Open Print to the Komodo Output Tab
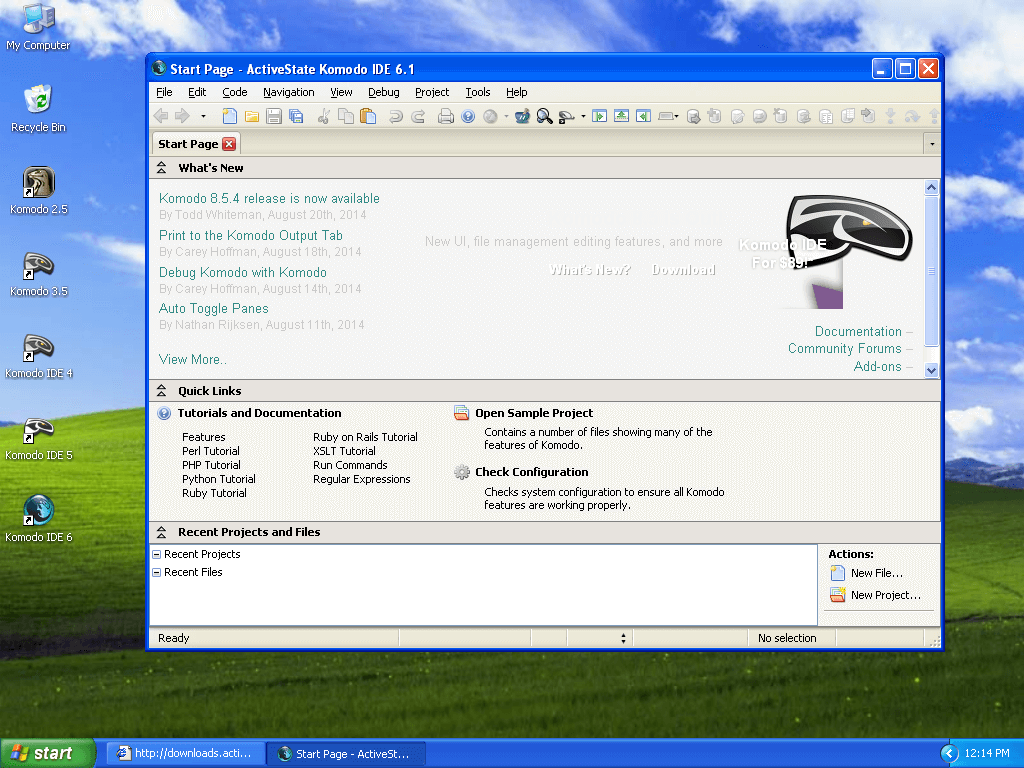 coord(251,235)
